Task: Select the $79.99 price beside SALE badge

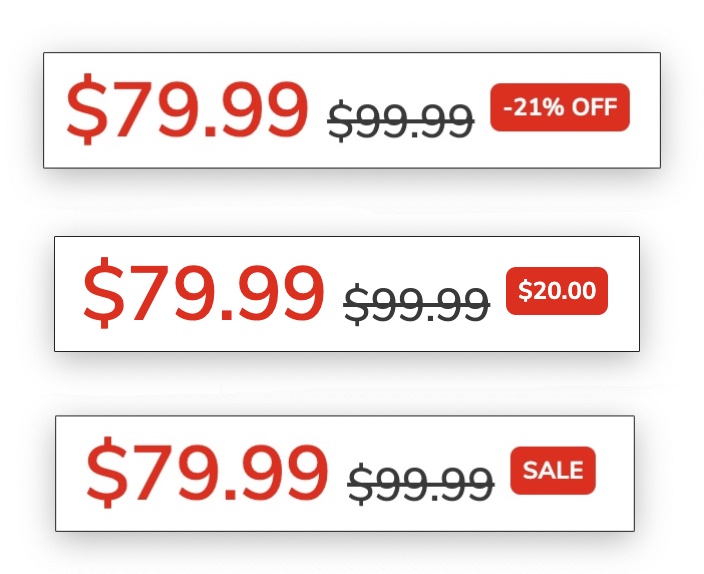Action: pos(206,474)
